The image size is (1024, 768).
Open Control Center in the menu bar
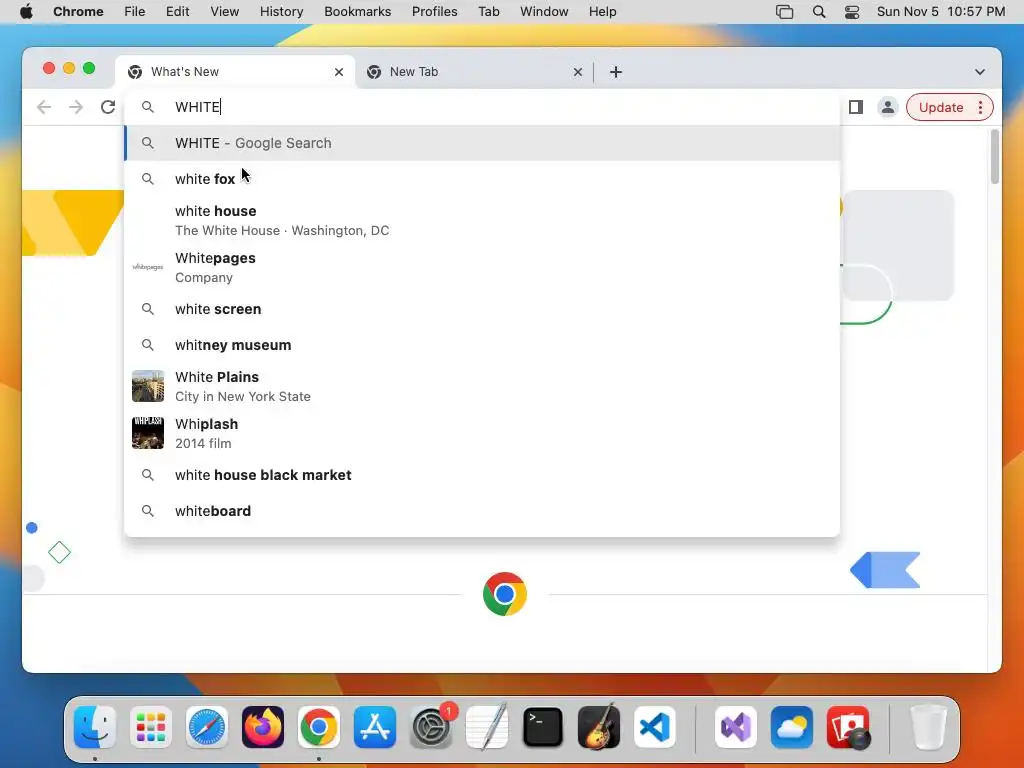pyautogui.click(x=852, y=12)
